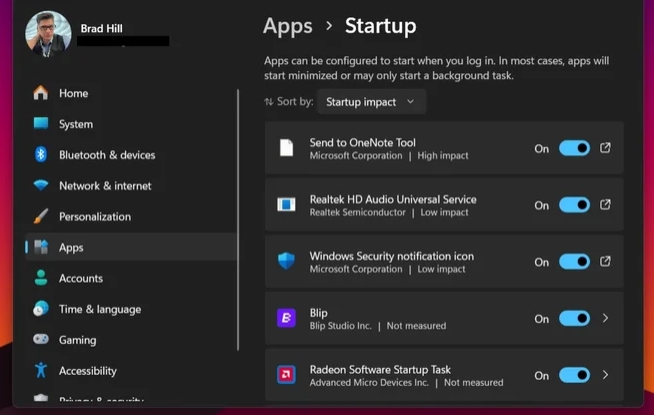The image size is (654, 415).
Task: Toggle Realtek HD Audio Universal Service startup
Action: 574,205
